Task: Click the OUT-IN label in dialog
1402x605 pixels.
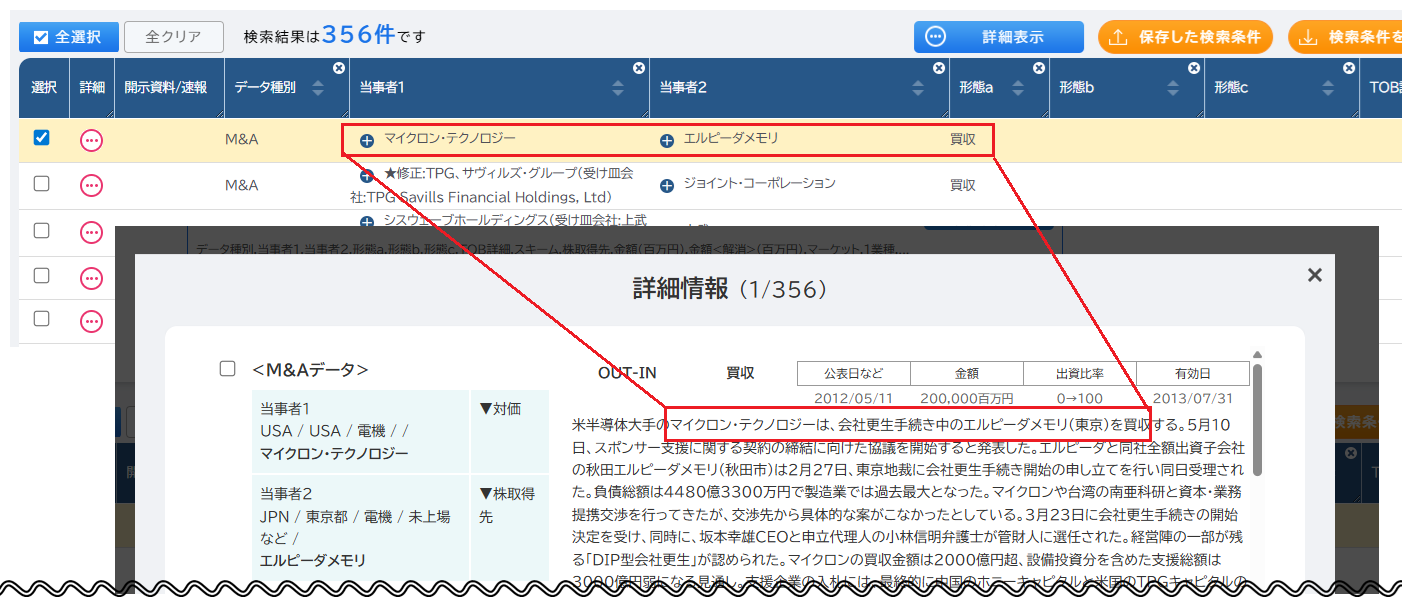Action: pyautogui.click(x=627, y=373)
